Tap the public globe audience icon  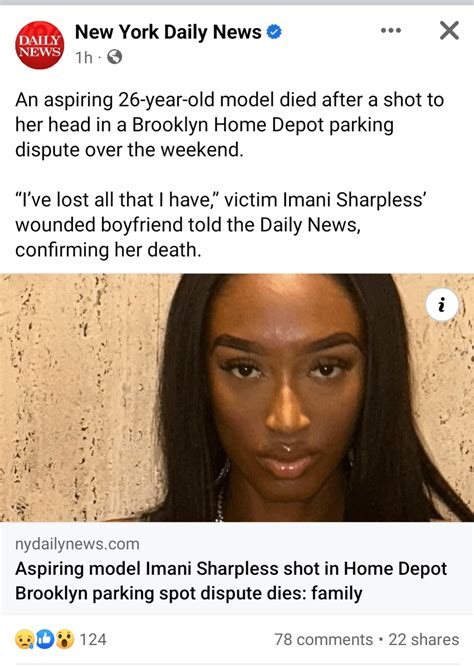tap(114, 57)
